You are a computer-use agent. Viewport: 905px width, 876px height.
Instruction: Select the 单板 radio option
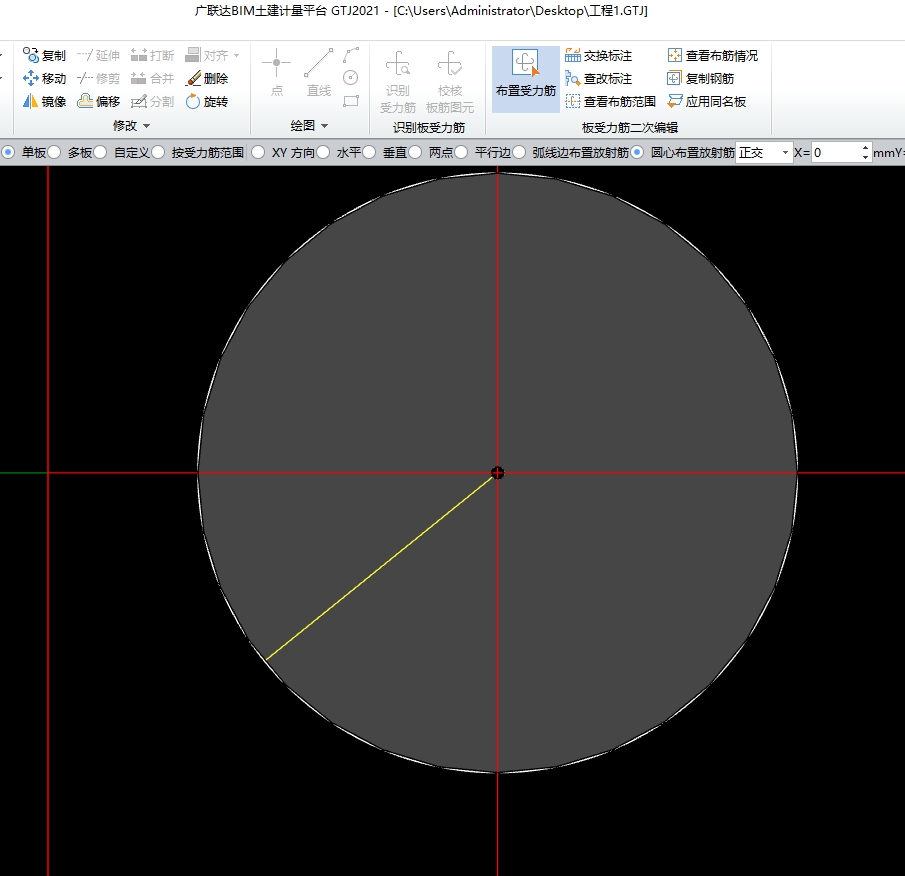(x=8, y=152)
